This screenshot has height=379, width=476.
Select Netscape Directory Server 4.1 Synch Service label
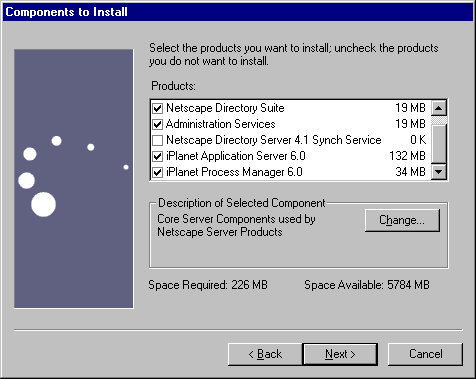point(274,140)
